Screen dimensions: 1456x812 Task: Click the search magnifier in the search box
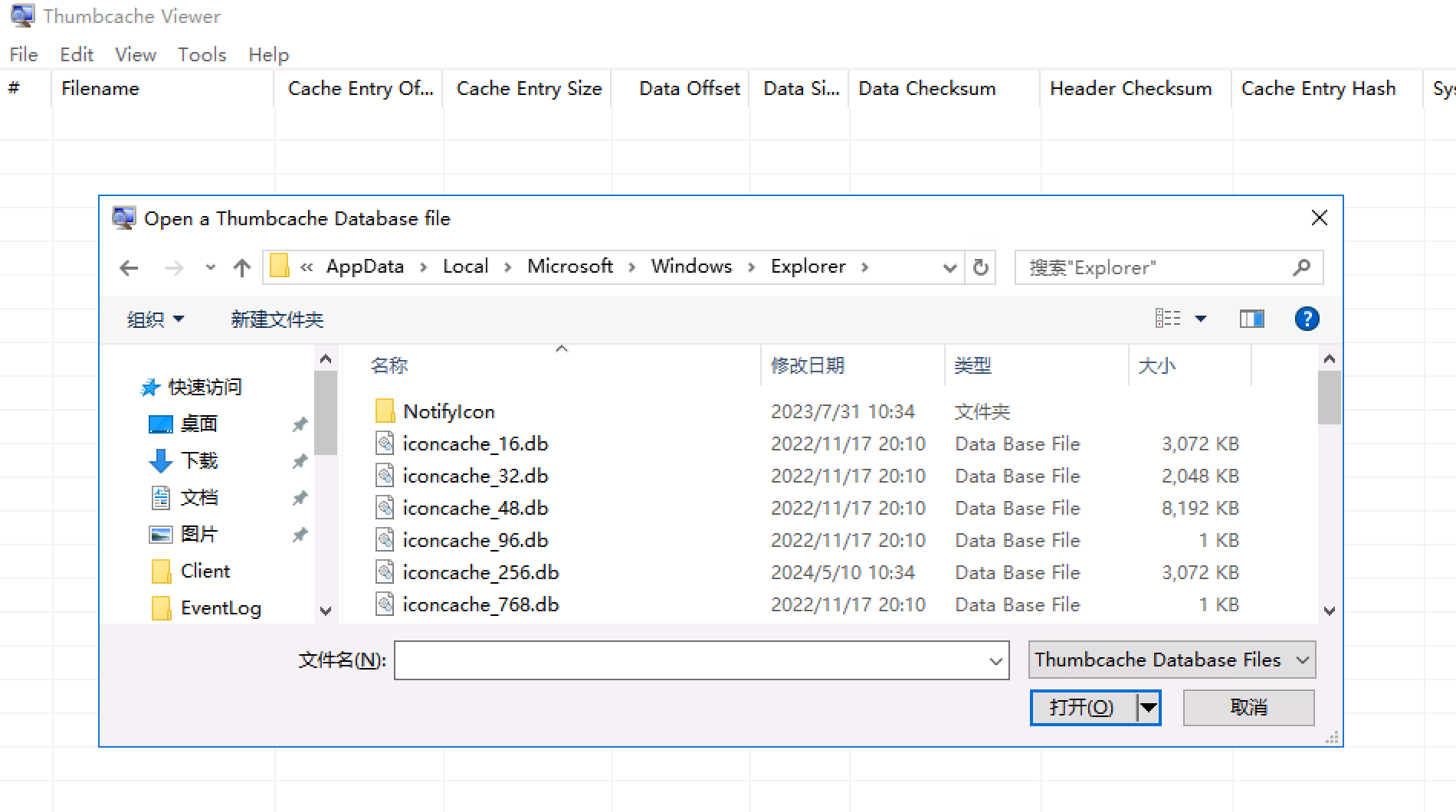1302,267
